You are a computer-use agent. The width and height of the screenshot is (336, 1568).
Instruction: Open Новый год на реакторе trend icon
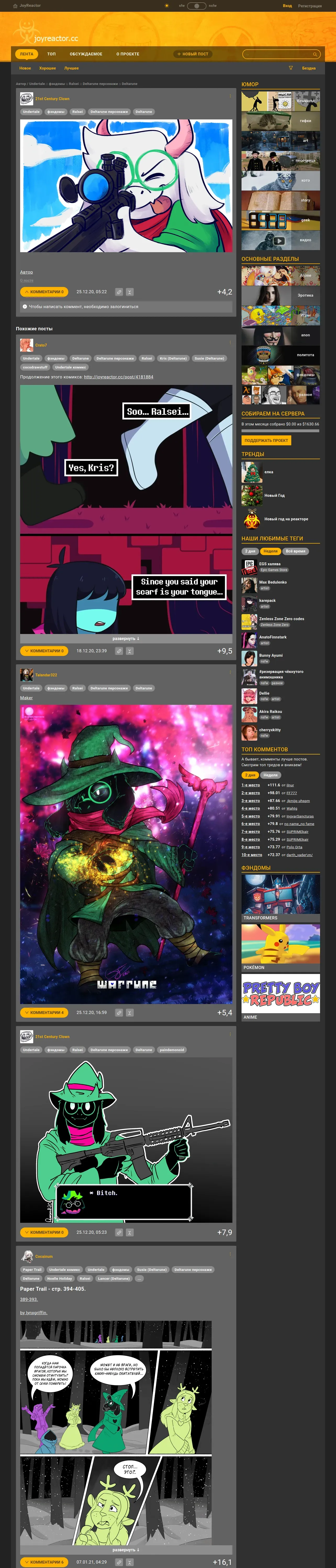[x=251, y=519]
